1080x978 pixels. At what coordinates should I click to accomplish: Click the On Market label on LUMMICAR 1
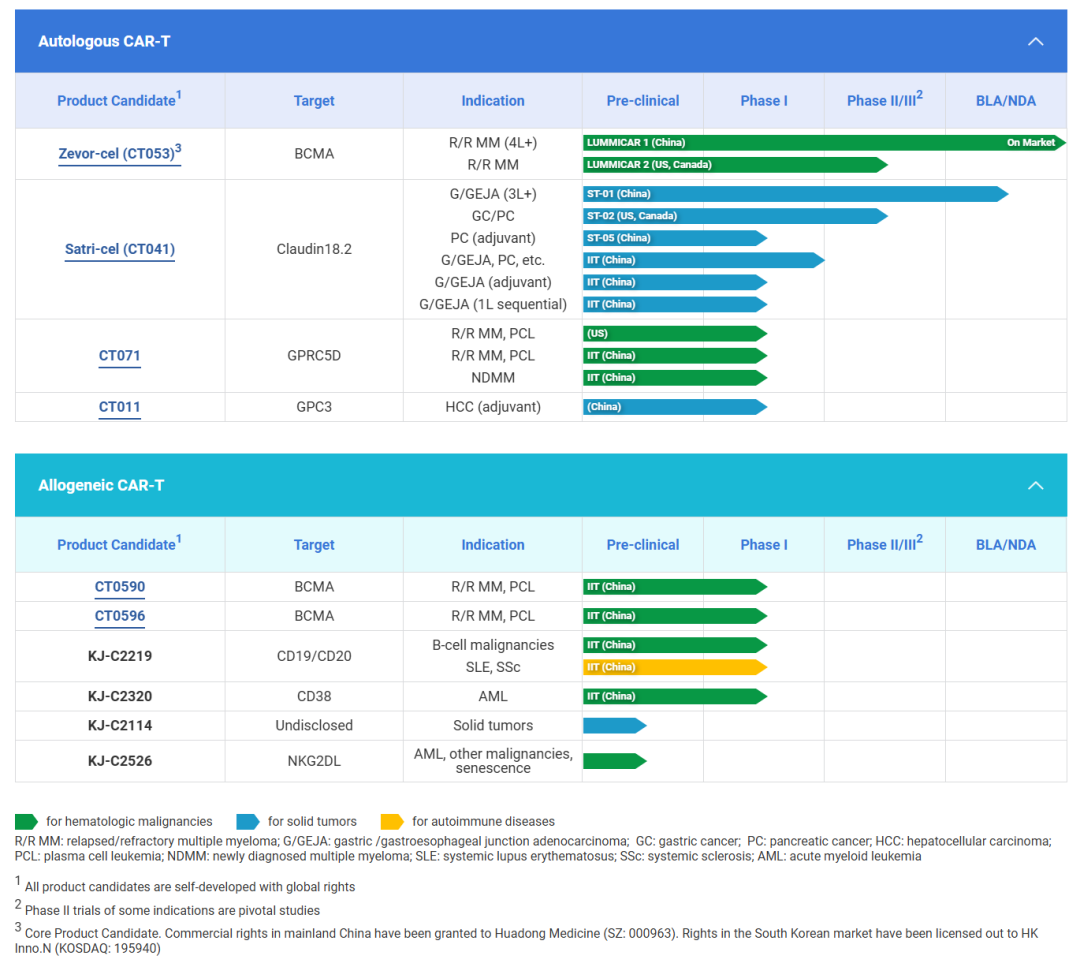pyautogui.click(x=1030, y=143)
